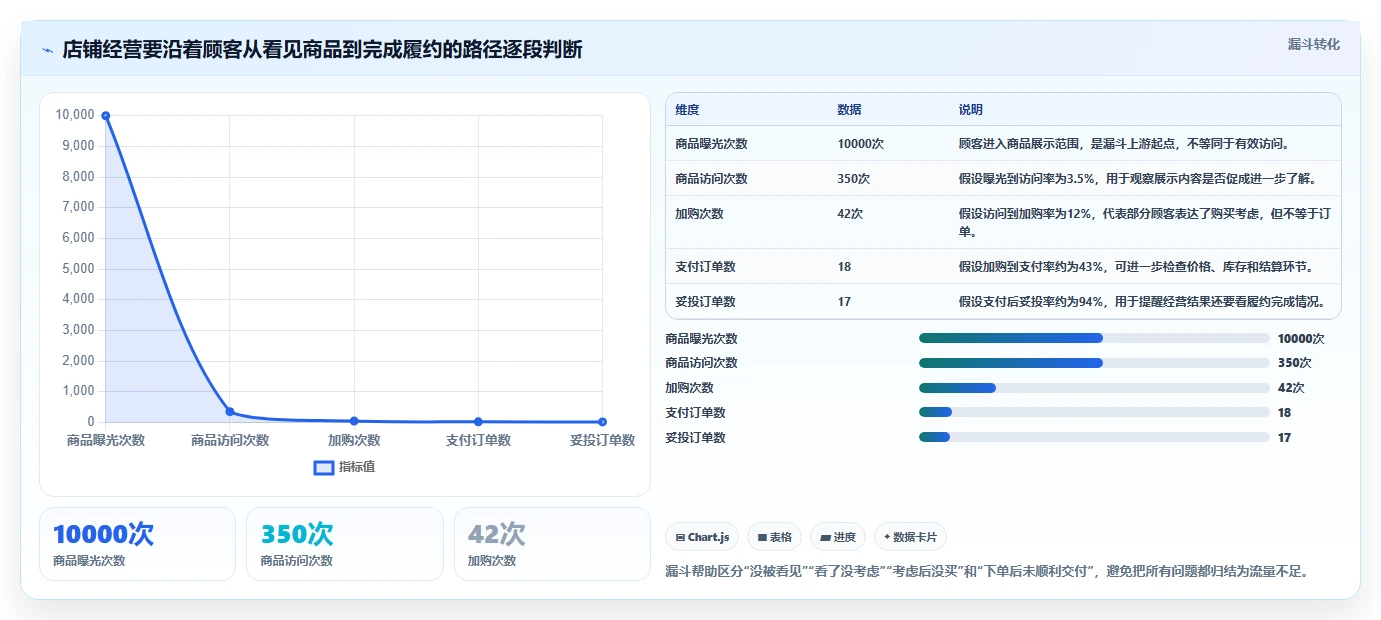Click the footer note starting 漏斗帮助区分
Screen dimensions: 1381x620
tap(987, 572)
